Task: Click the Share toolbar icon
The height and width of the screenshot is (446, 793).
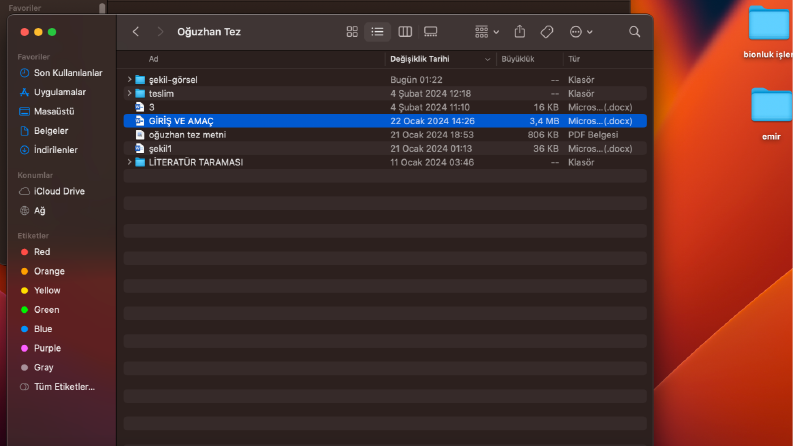Action: [519, 31]
